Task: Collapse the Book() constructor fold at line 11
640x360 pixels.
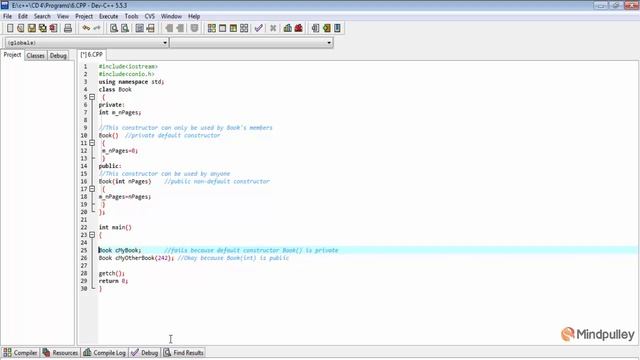Action: (92, 143)
